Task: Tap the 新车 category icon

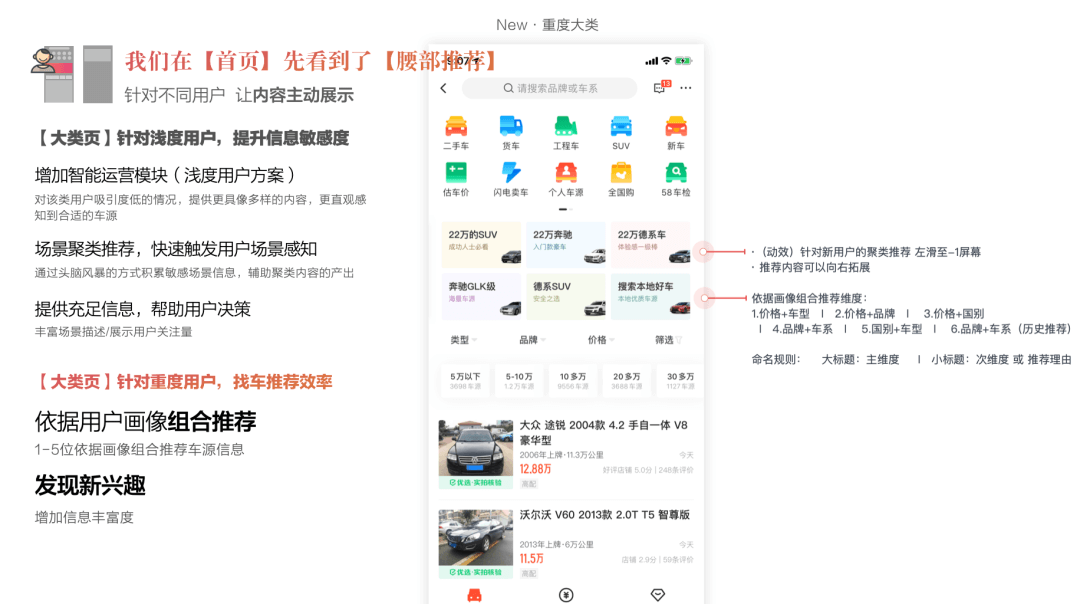Action: (676, 127)
